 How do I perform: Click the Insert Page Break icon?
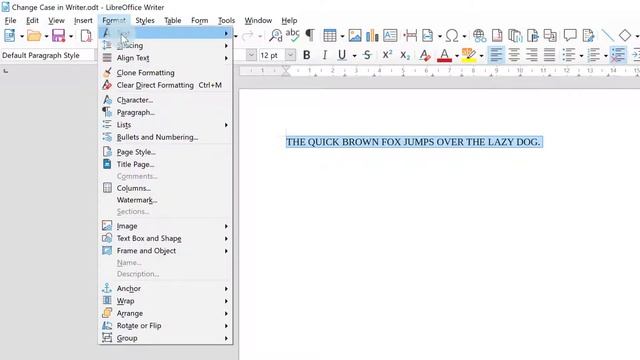pyautogui.click(x=410, y=36)
